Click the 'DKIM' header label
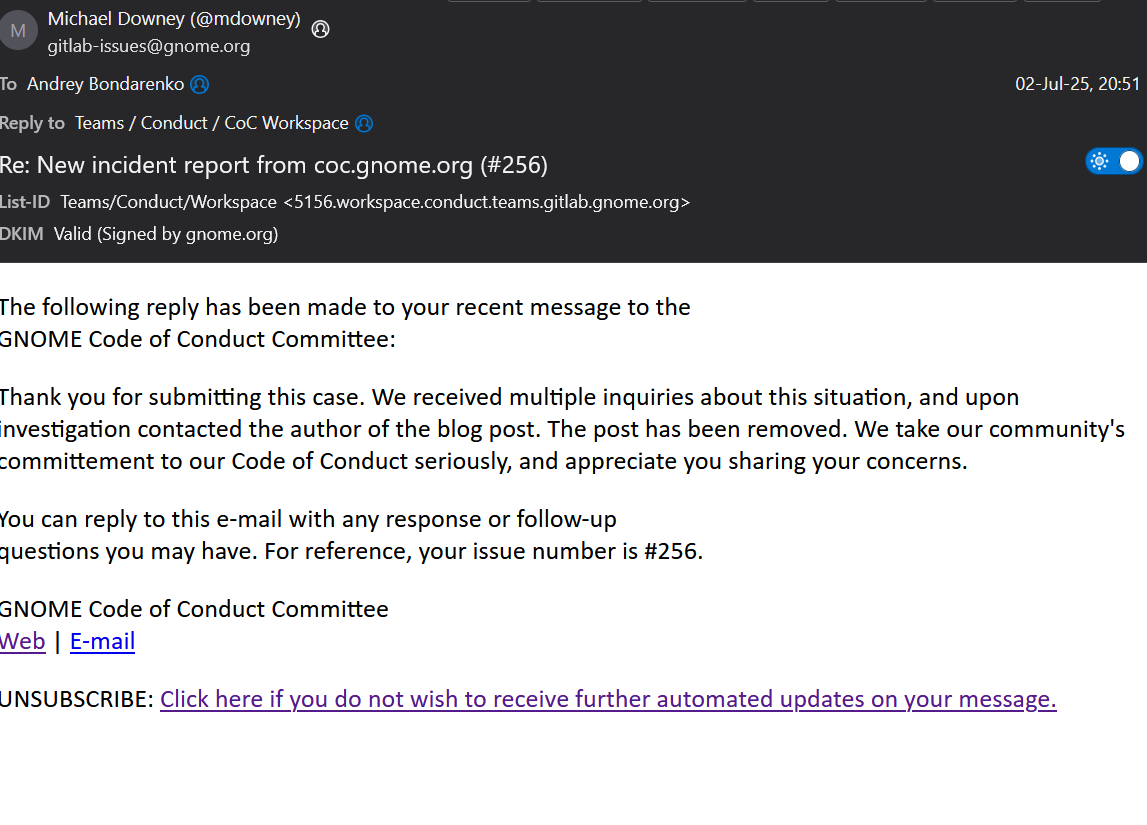Screen dimensions: 1147x825 coord(22,234)
